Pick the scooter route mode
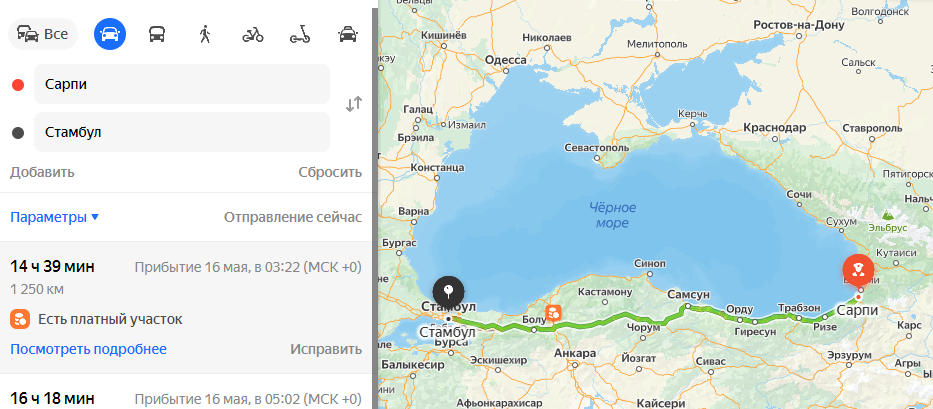The height and width of the screenshot is (409, 933). coord(300,35)
